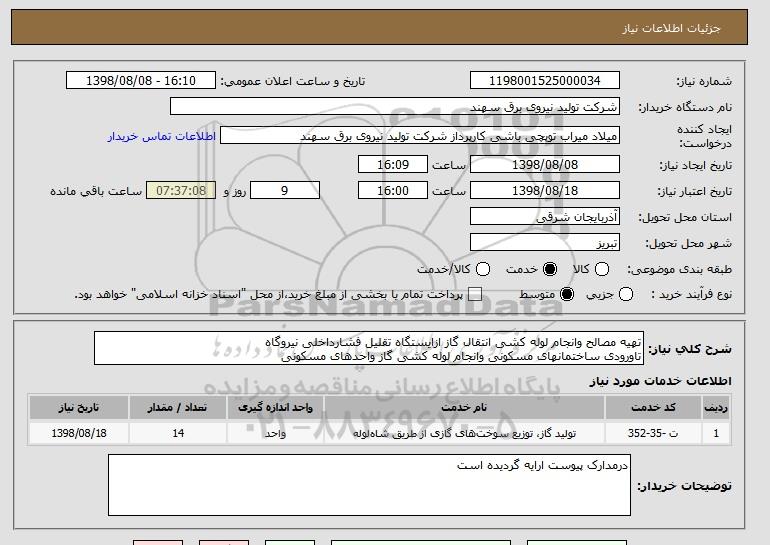The image size is (770, 545).
Task: Click the buyer organization name field
Action: point(395,107)
